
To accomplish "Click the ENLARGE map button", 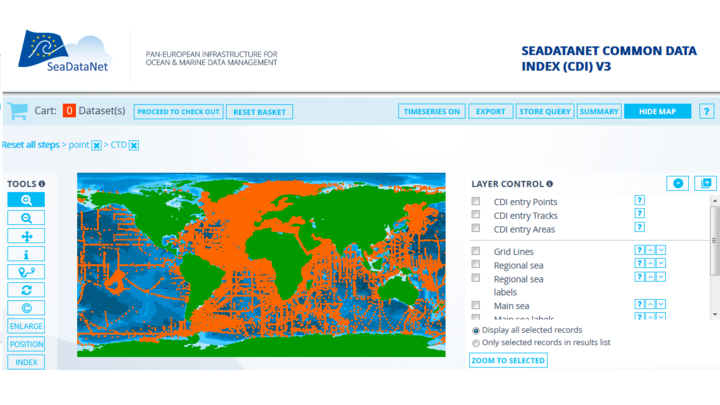I will (x=26, y=326).
